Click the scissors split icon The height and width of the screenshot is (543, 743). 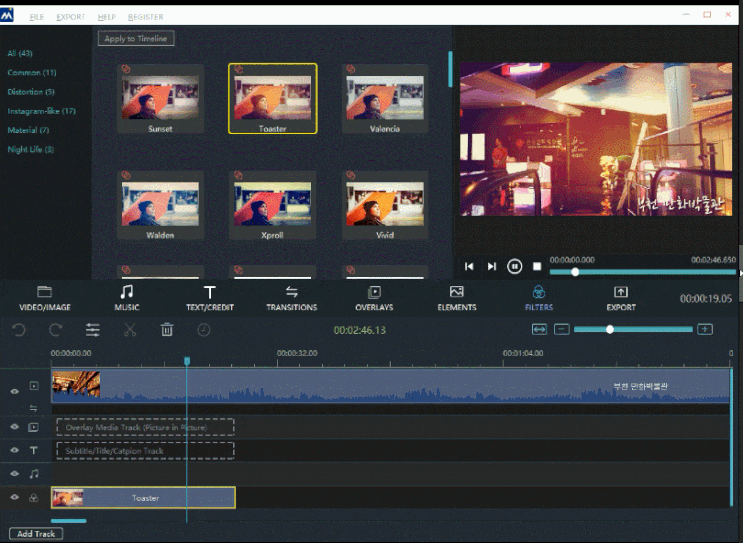pyautogui.click(x=130, y=329)
